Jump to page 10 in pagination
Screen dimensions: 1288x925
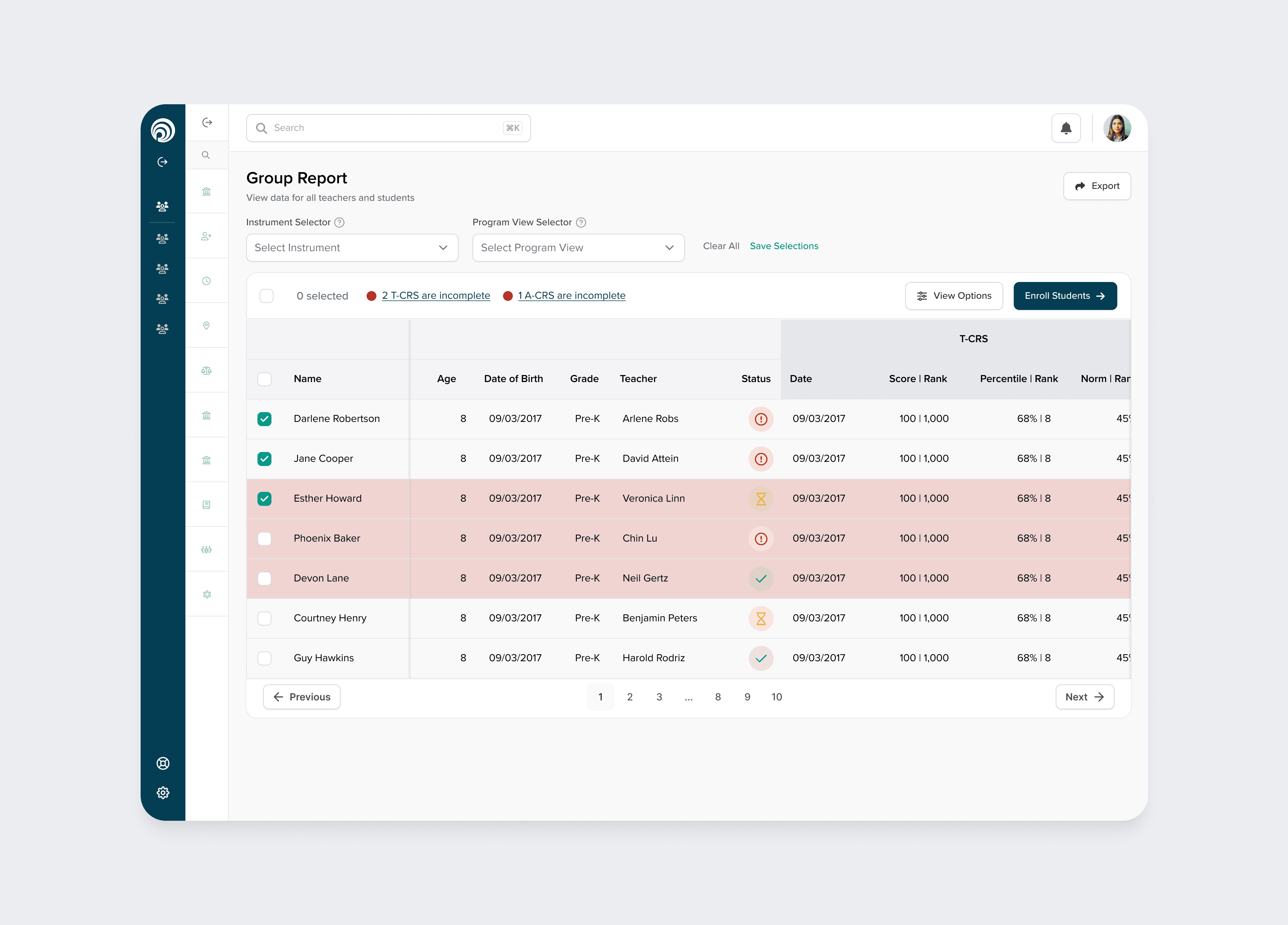click(x=776, y=697)
